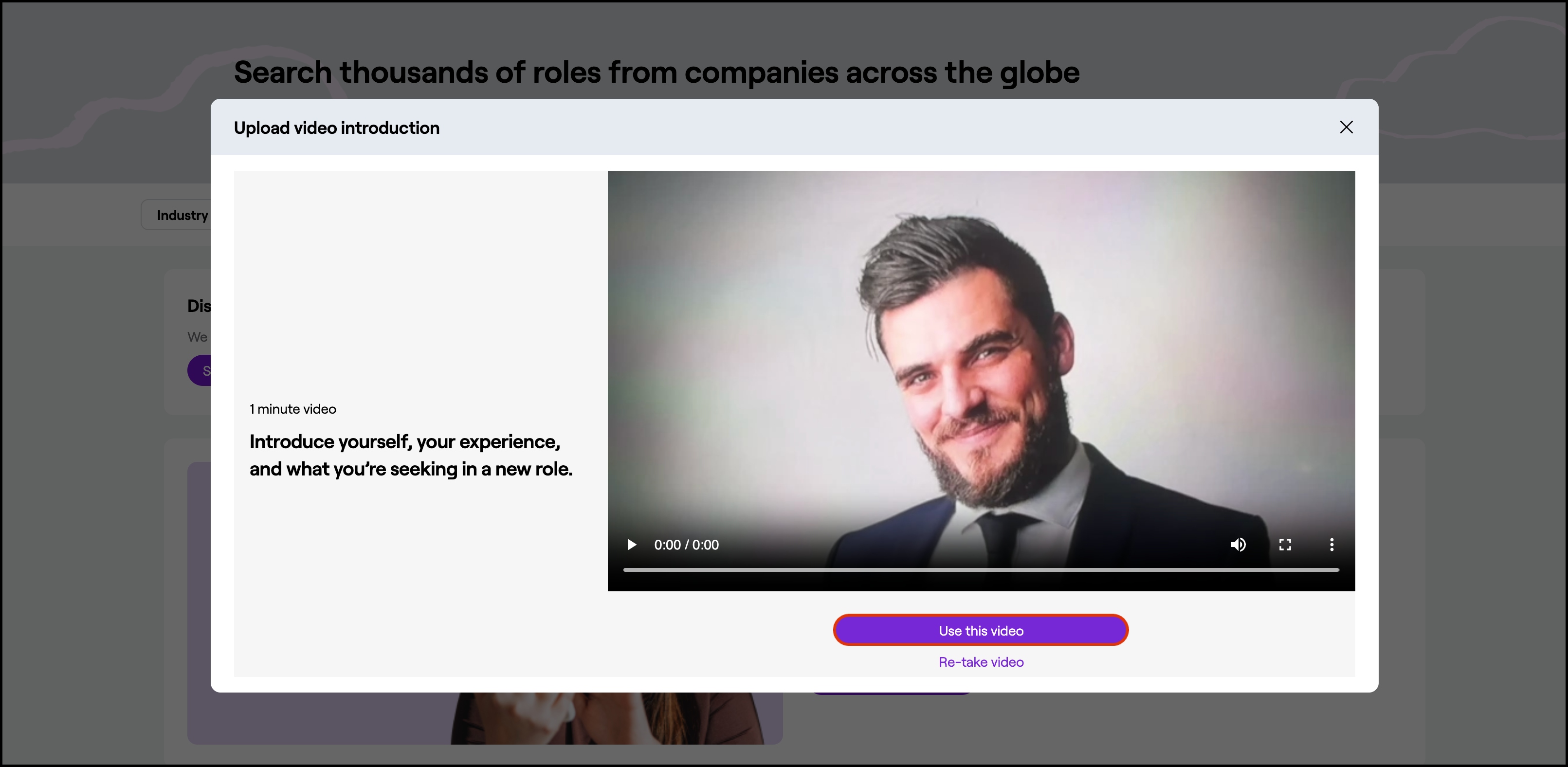Close the Upload video introduction dialog
The width and height of the screenshot is (1568, 767).
click(x=1347, y=127)
